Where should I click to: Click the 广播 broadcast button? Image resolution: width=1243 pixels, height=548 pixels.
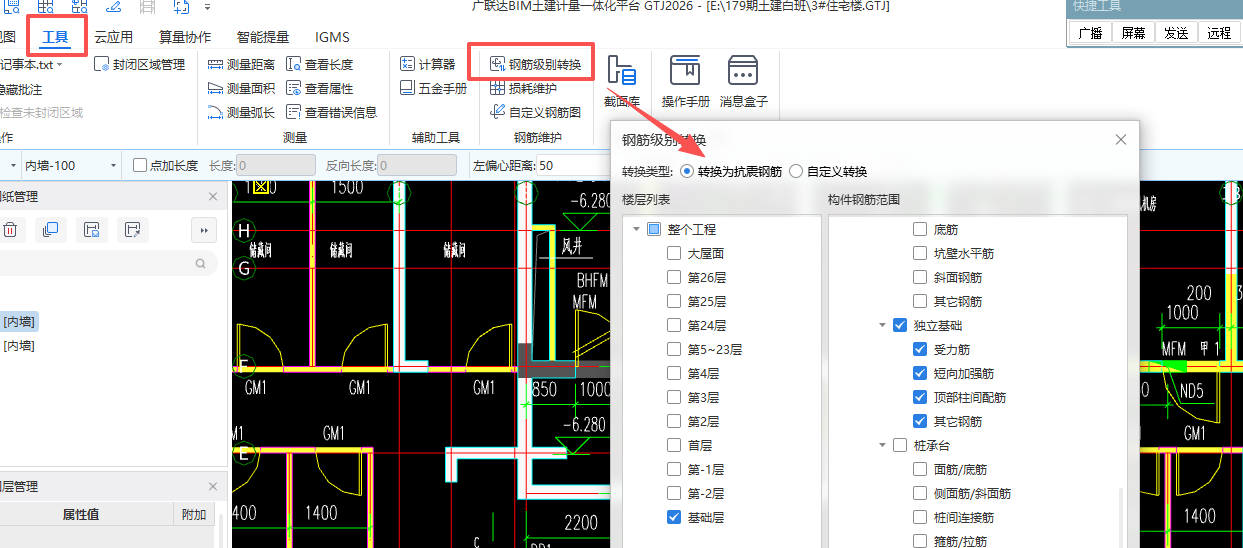(x=1090, y=32)
